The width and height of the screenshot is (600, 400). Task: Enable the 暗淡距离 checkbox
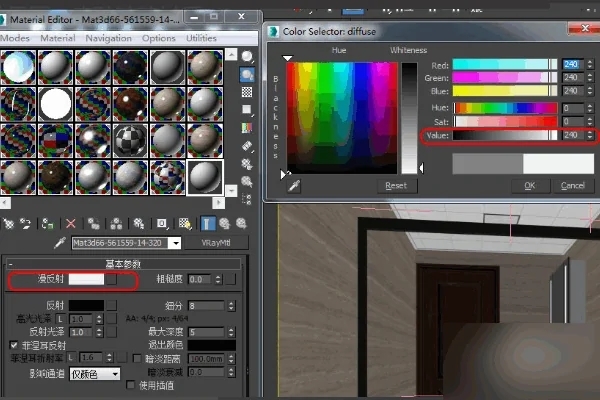[x=137, y=359]
